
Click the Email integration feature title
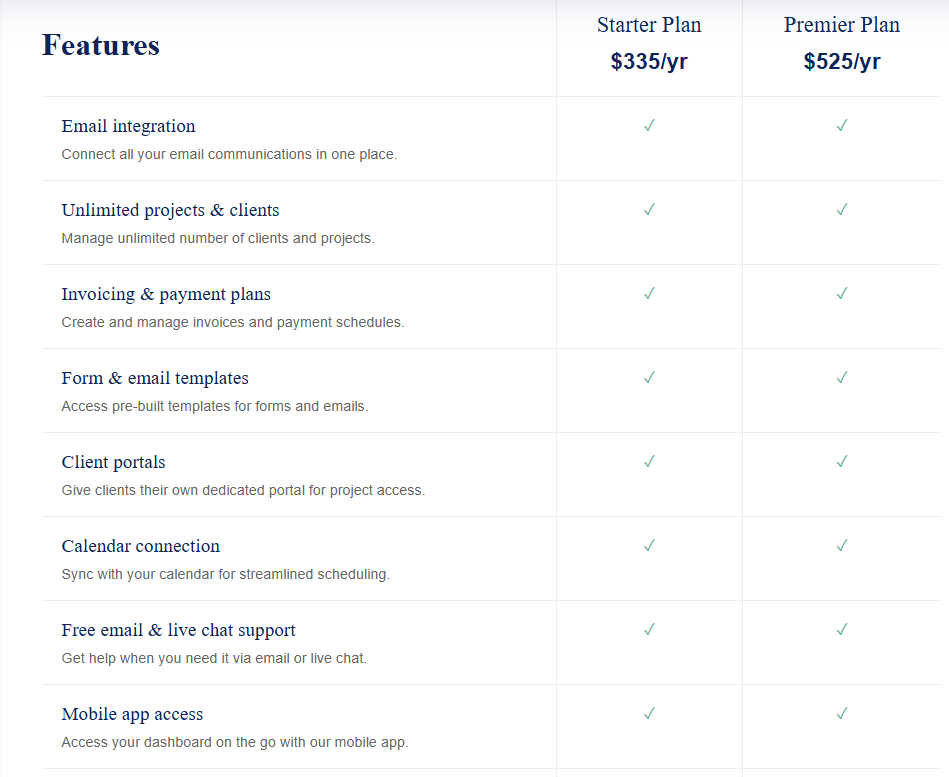click(x=128, y=126)
